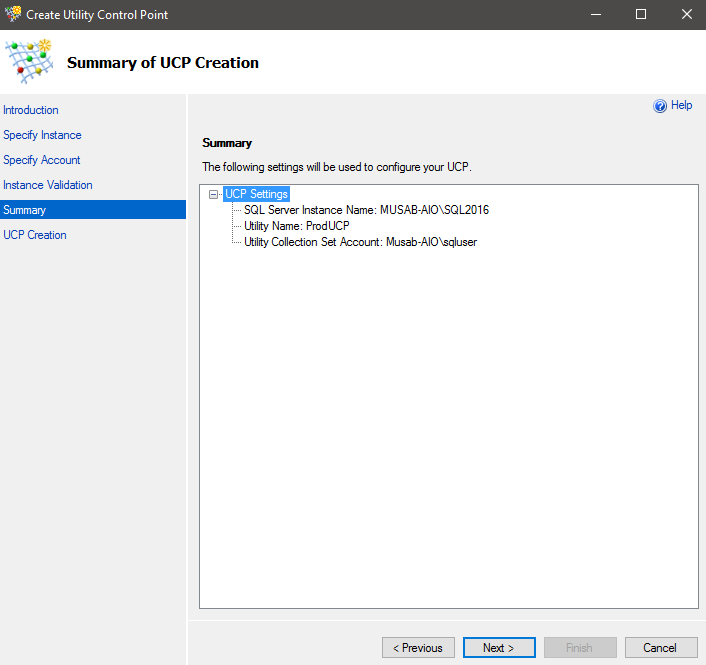The width and height of the screenshot is (706, 665).
Task: Click the UCP grid logo in header
Action: click(x=30, y=62)
